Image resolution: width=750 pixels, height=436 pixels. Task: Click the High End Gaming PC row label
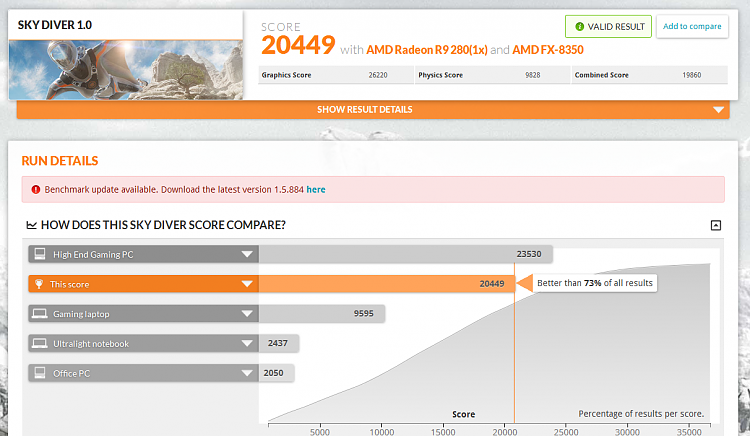coord(93,254)
